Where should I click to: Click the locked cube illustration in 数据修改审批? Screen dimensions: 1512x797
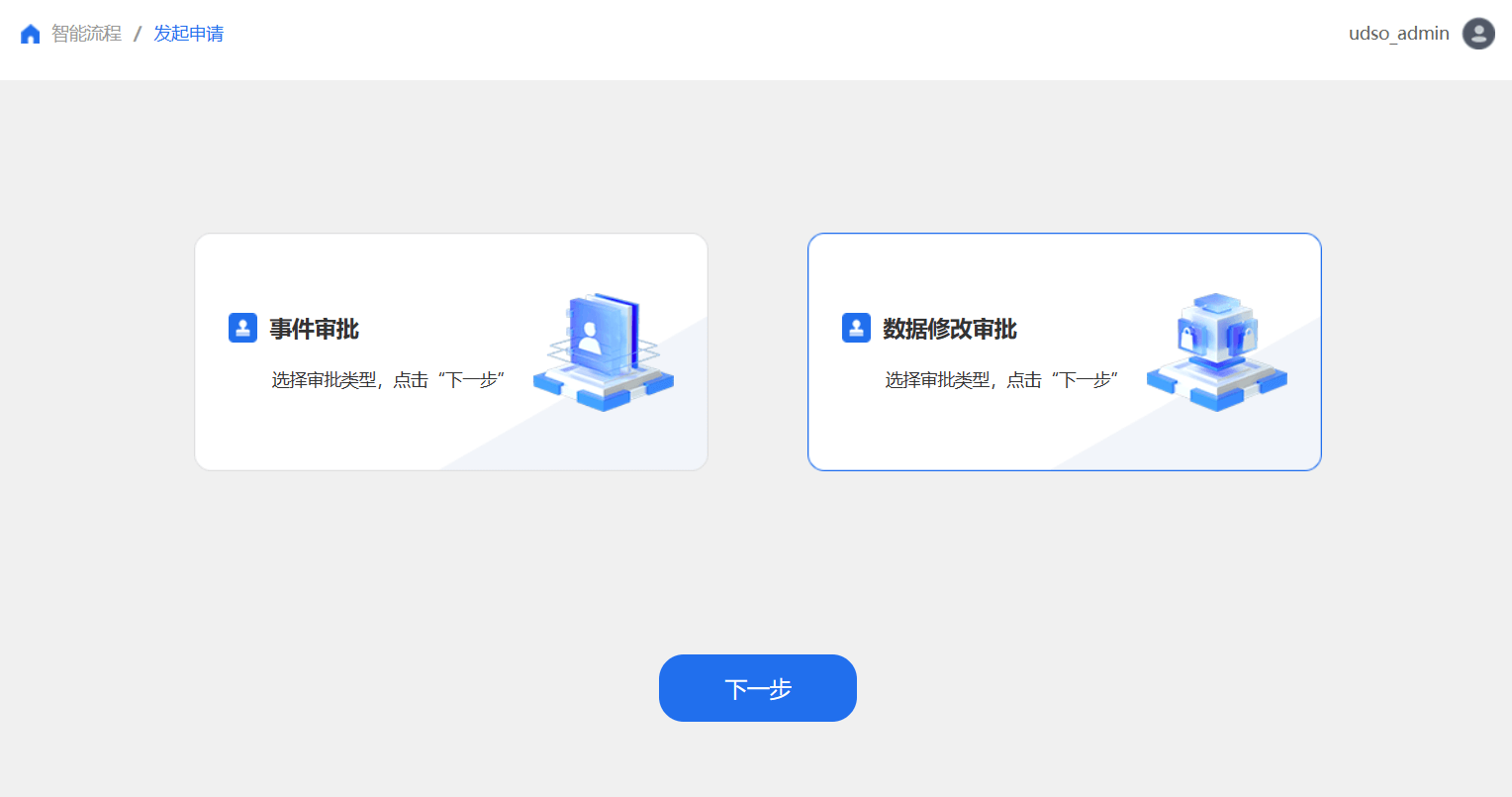click(x=1217, y=351)
